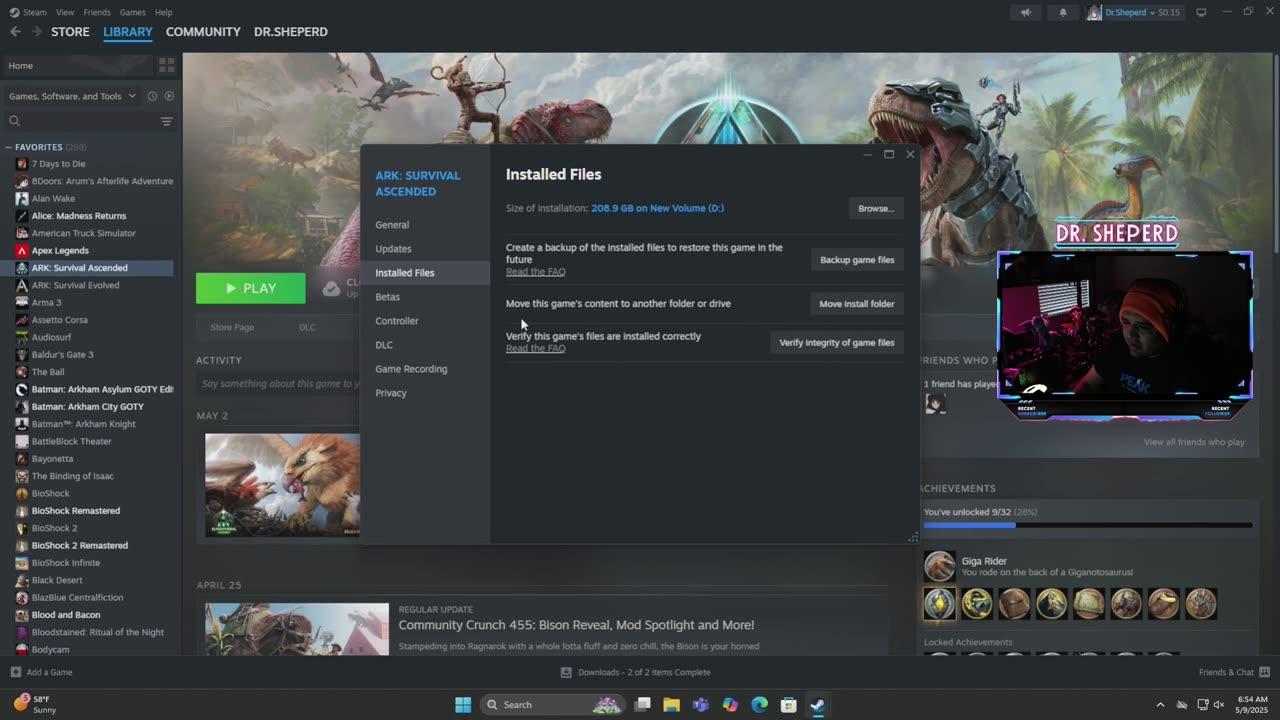Click the taskbar Search box
Image resolution: width=1280 pixels, height=720 pixels.
point(552,705)
